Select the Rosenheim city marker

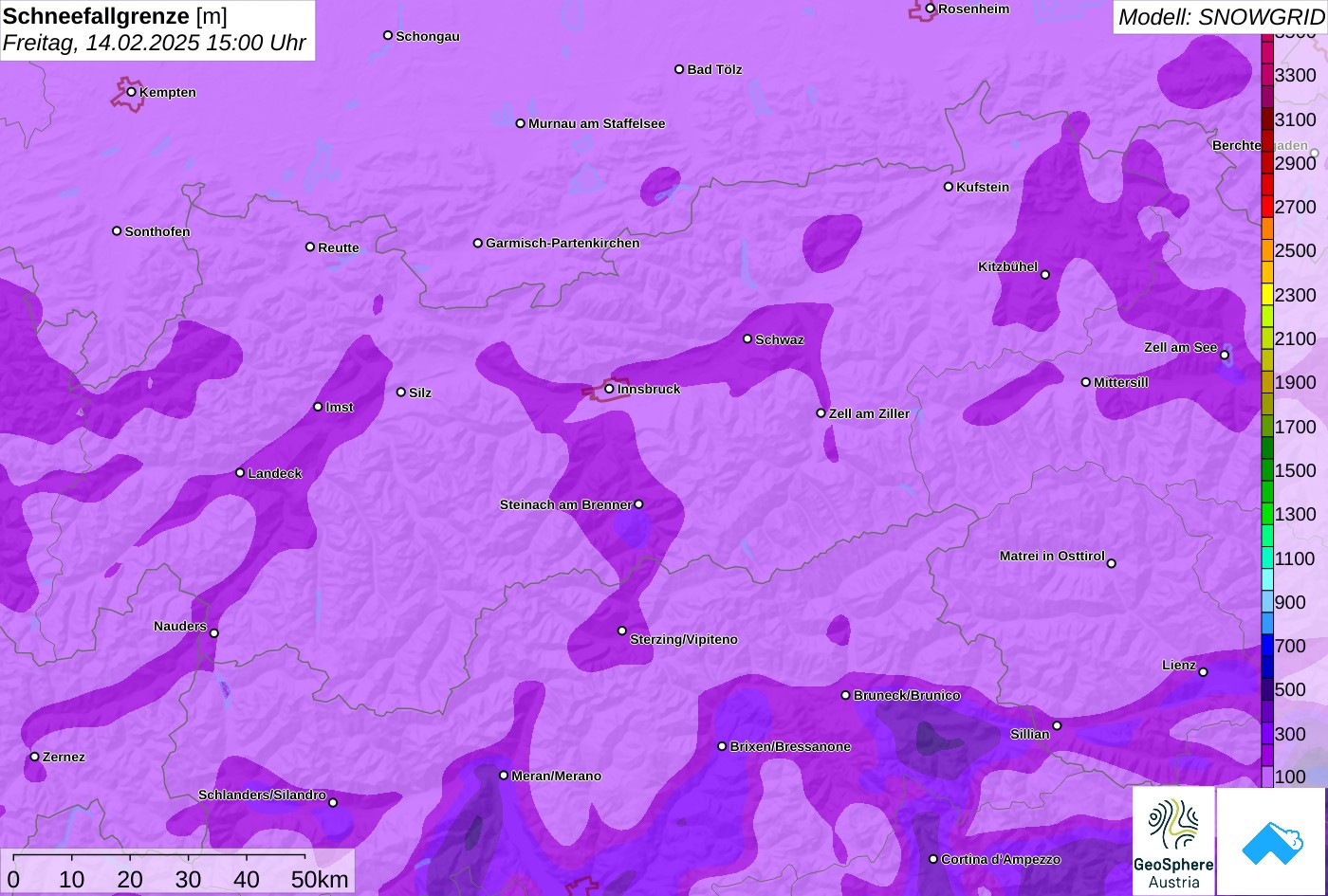pyautogui.click(x=931, y=9)
